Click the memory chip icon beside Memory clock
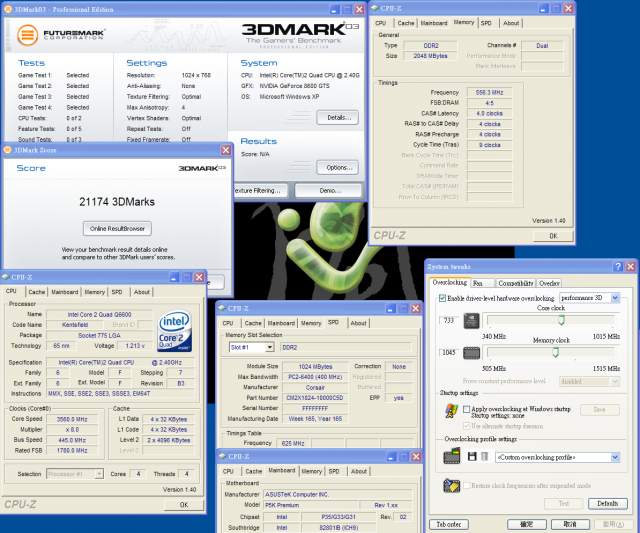 tap(471, 353)
